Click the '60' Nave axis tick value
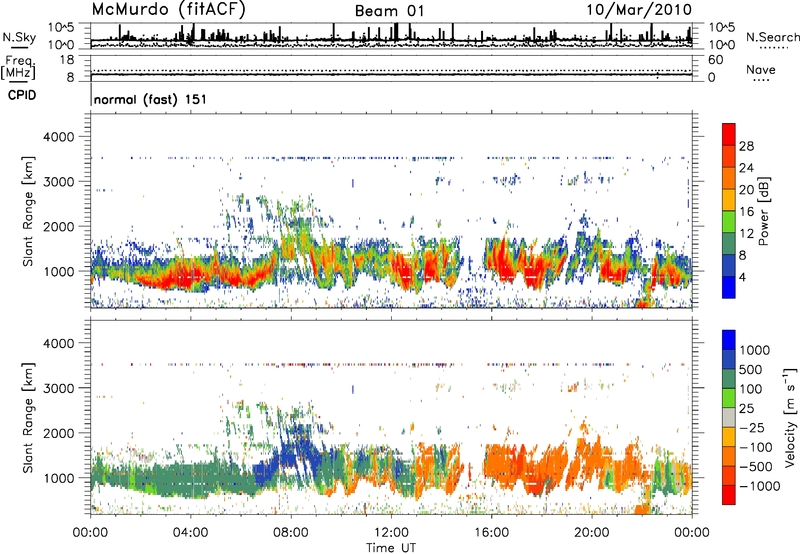 click(715, 60)
